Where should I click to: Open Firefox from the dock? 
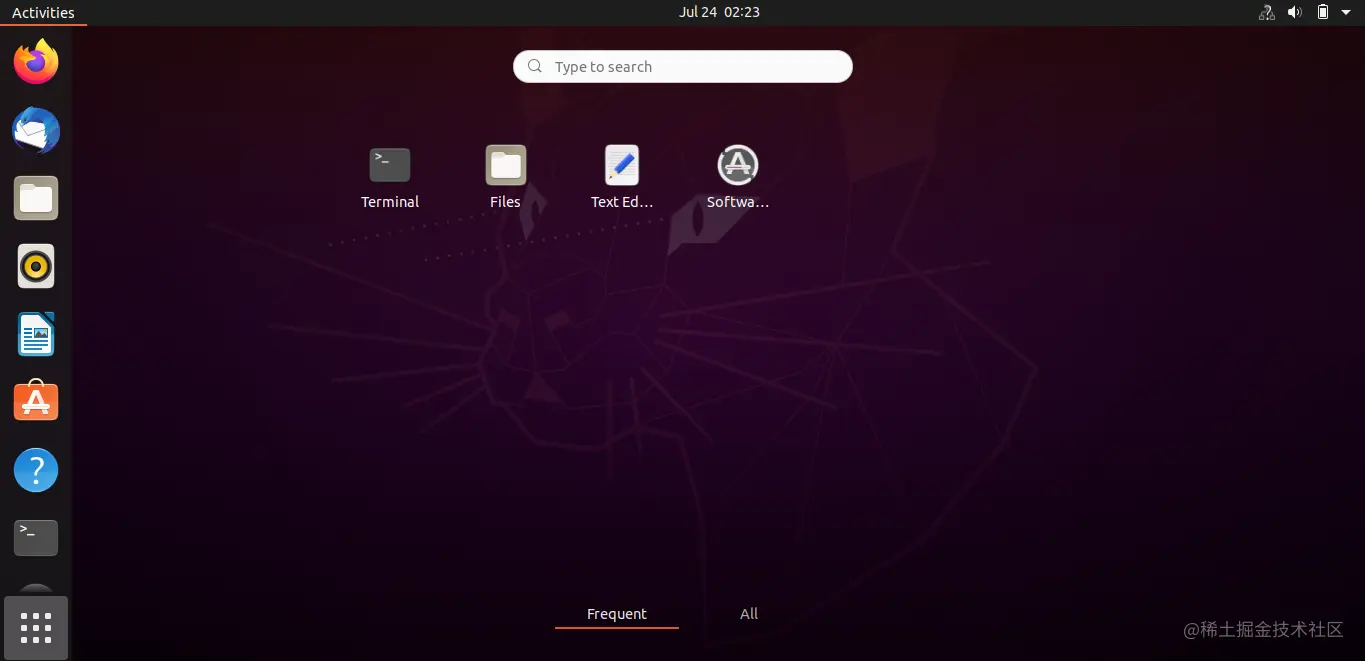pyautogui.click(x=36, y=62)
